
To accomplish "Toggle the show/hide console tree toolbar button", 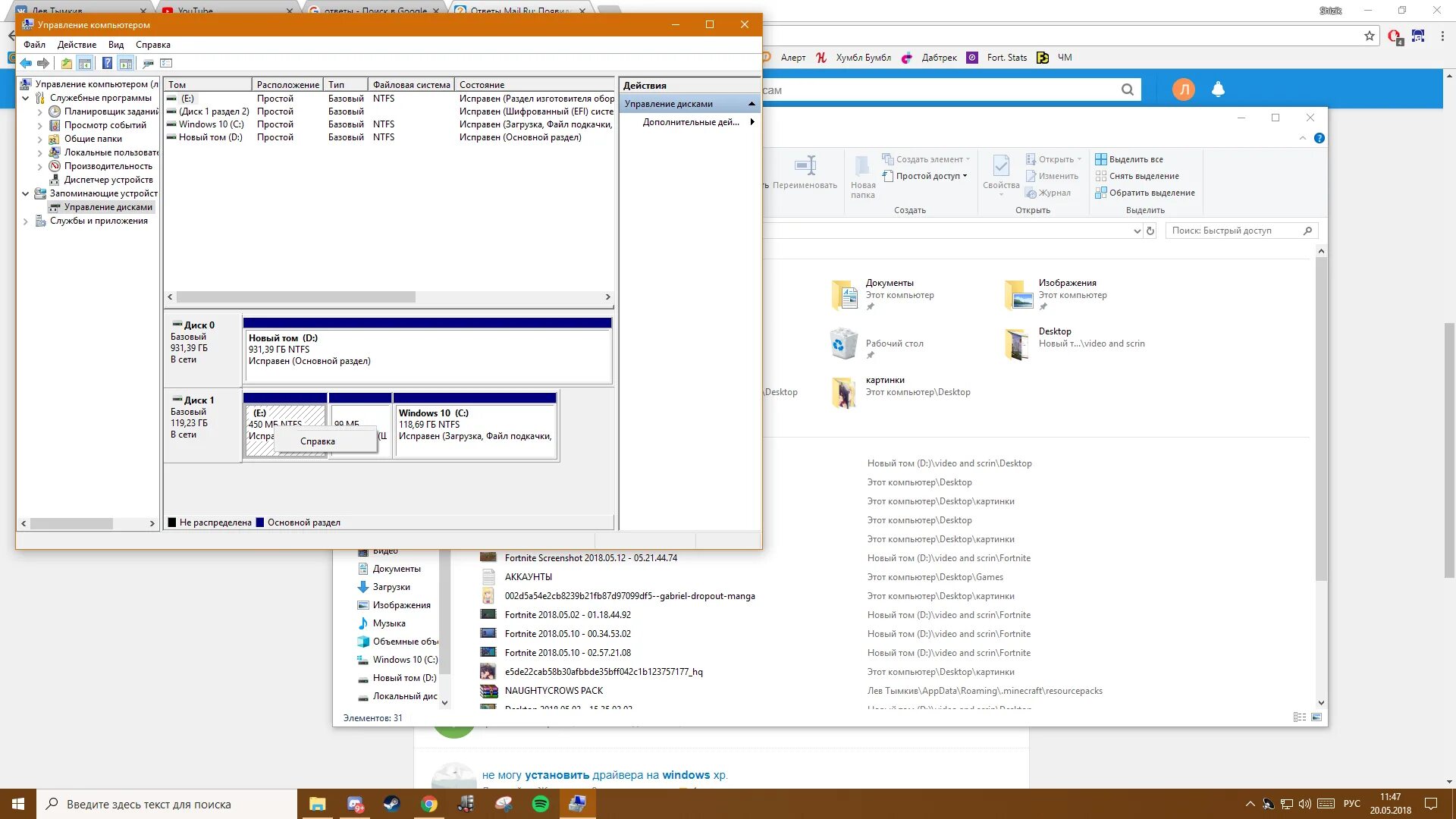I will point(85,64).
